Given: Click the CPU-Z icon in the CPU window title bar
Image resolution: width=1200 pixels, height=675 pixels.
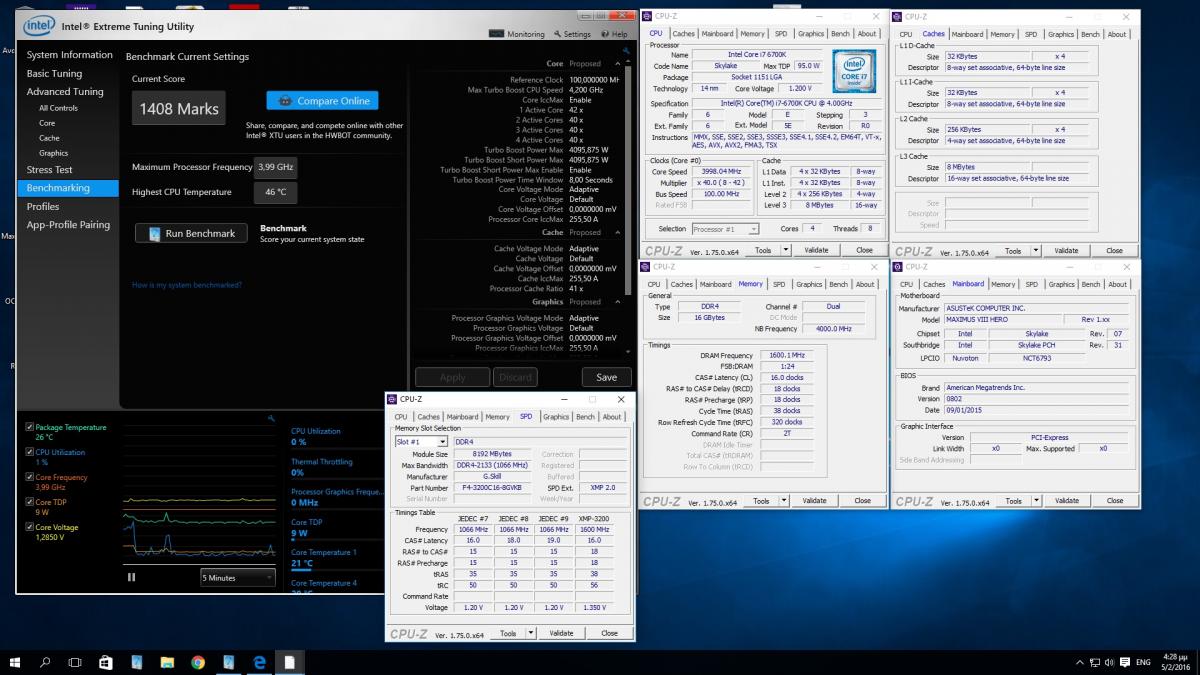Looking at the screenshot, I should pyautogui.click(x=646, y=16).
